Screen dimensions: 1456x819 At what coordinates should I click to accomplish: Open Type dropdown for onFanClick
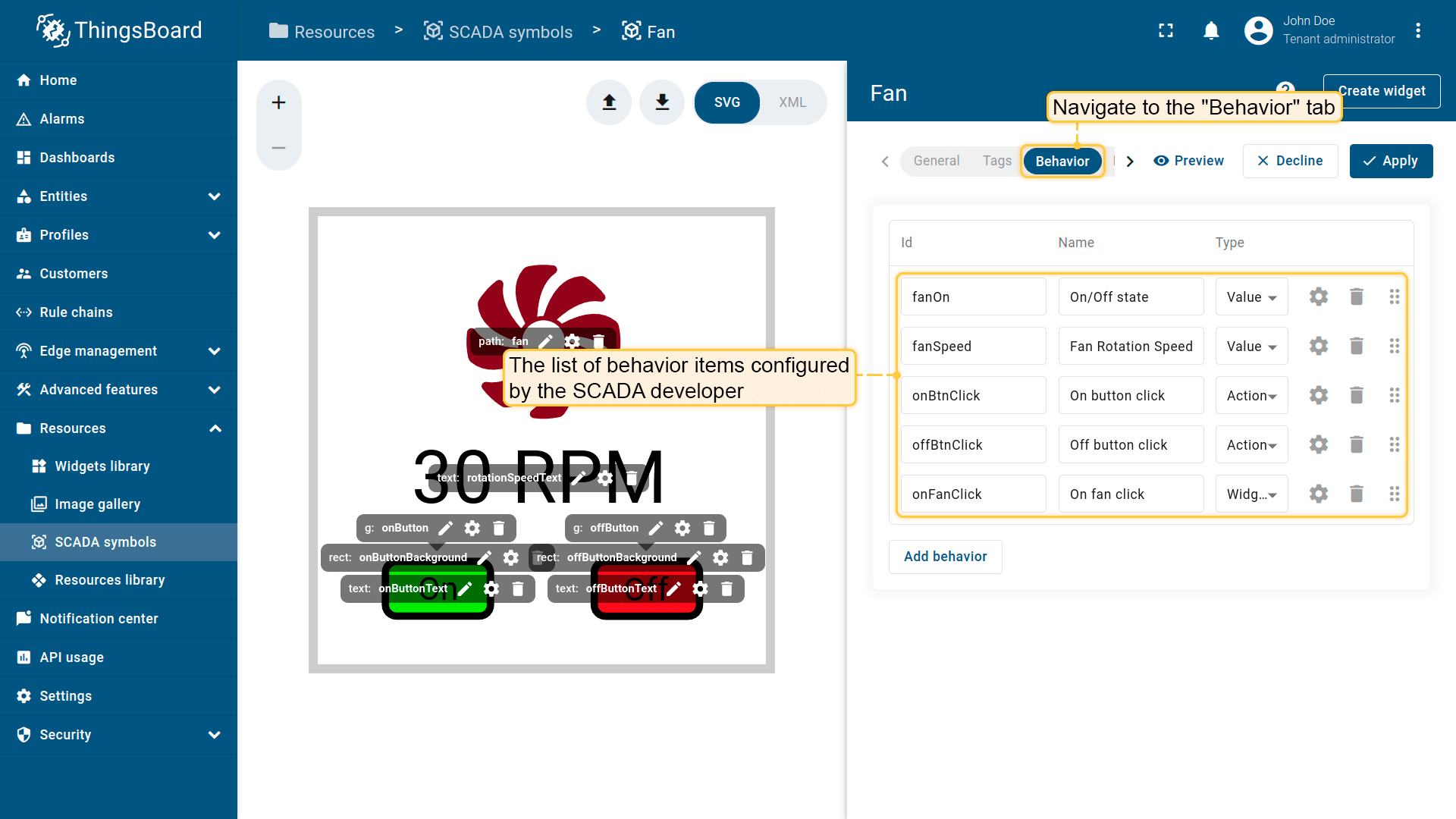tap(1251, 494)
